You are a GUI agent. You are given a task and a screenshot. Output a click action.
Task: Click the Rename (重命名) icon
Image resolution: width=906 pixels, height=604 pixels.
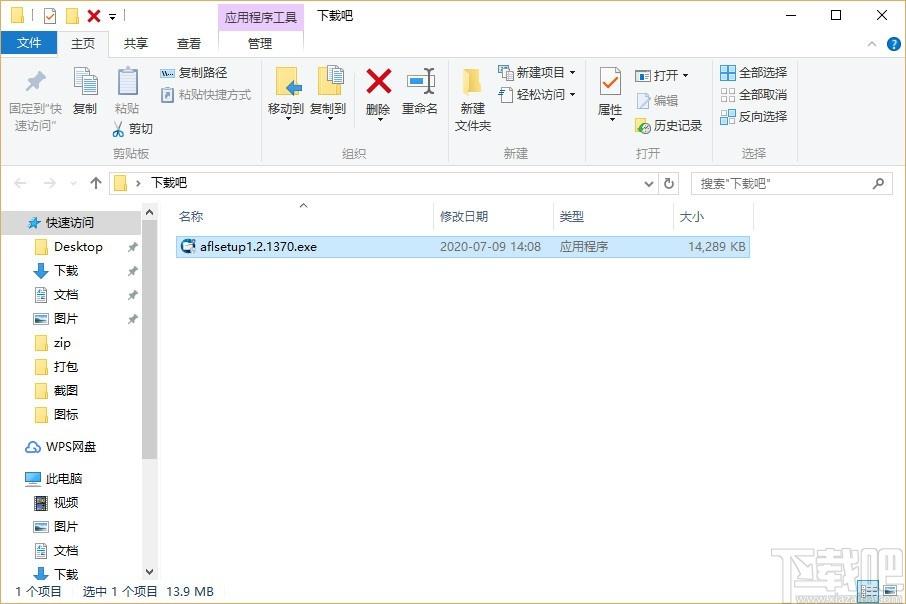[420, 81]
